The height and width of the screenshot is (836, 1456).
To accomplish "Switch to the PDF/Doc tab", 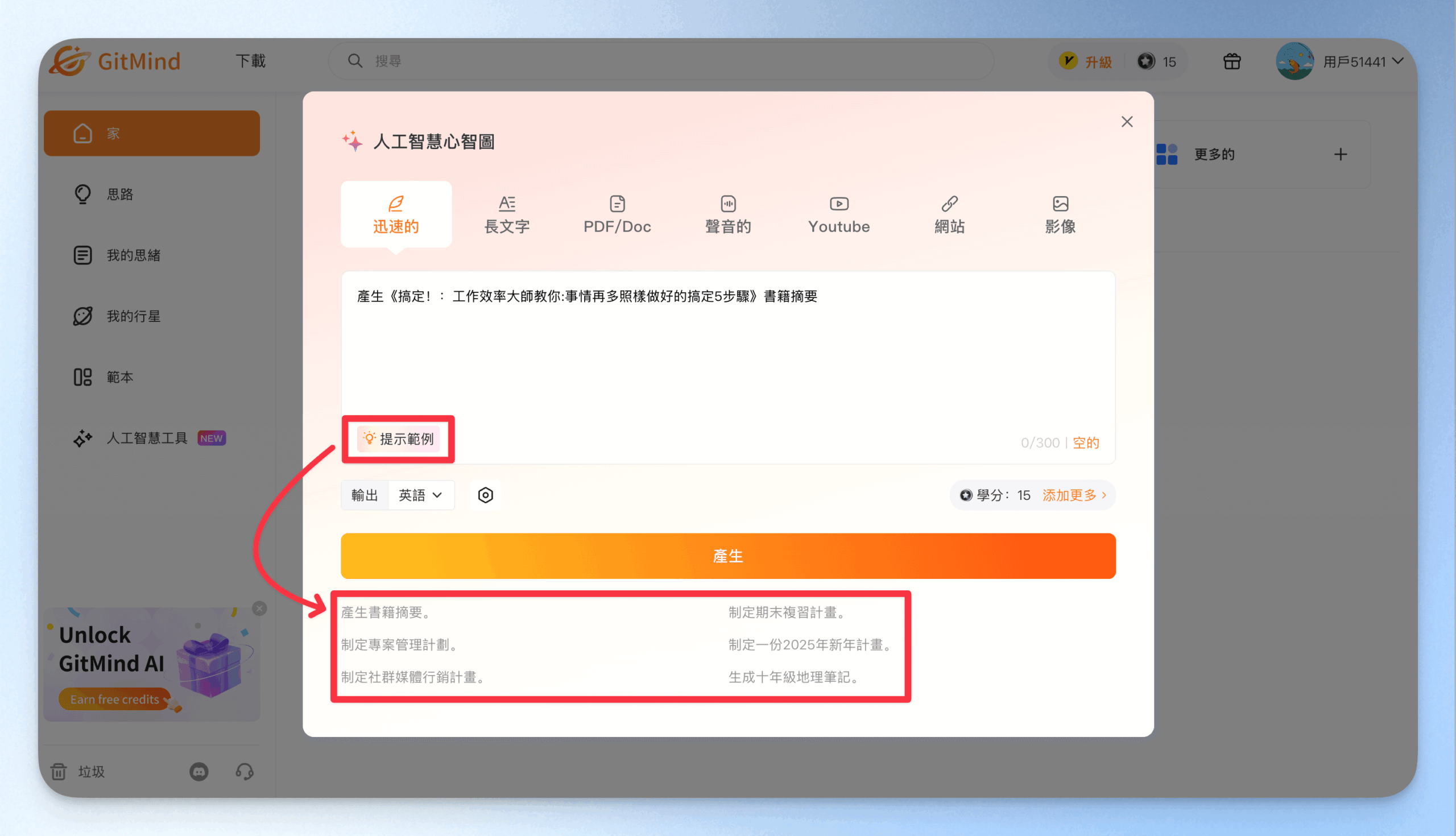I will click(x=617, y=215).
